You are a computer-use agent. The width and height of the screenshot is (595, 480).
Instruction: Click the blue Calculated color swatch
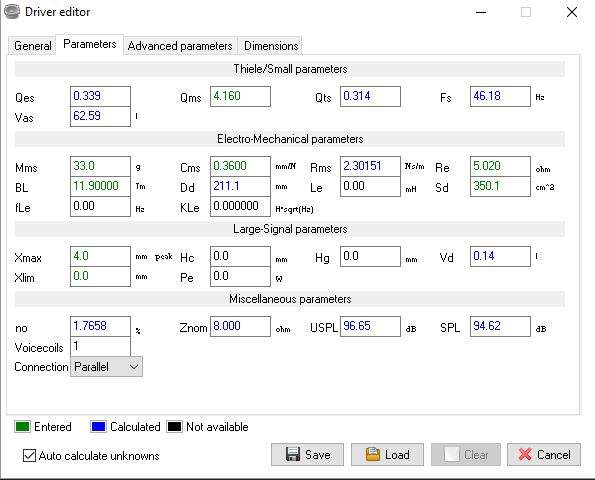pos(98,426)
